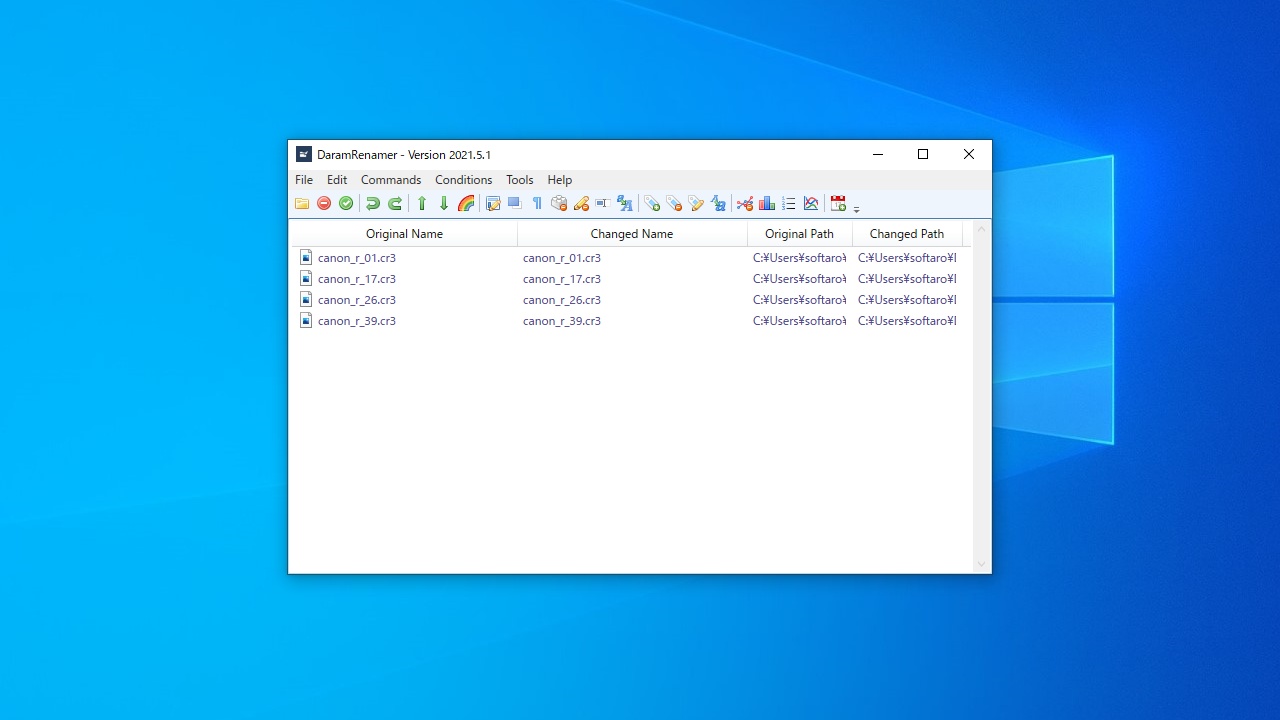
Task: Click the Original Path column header
Action: coord(799,234)
